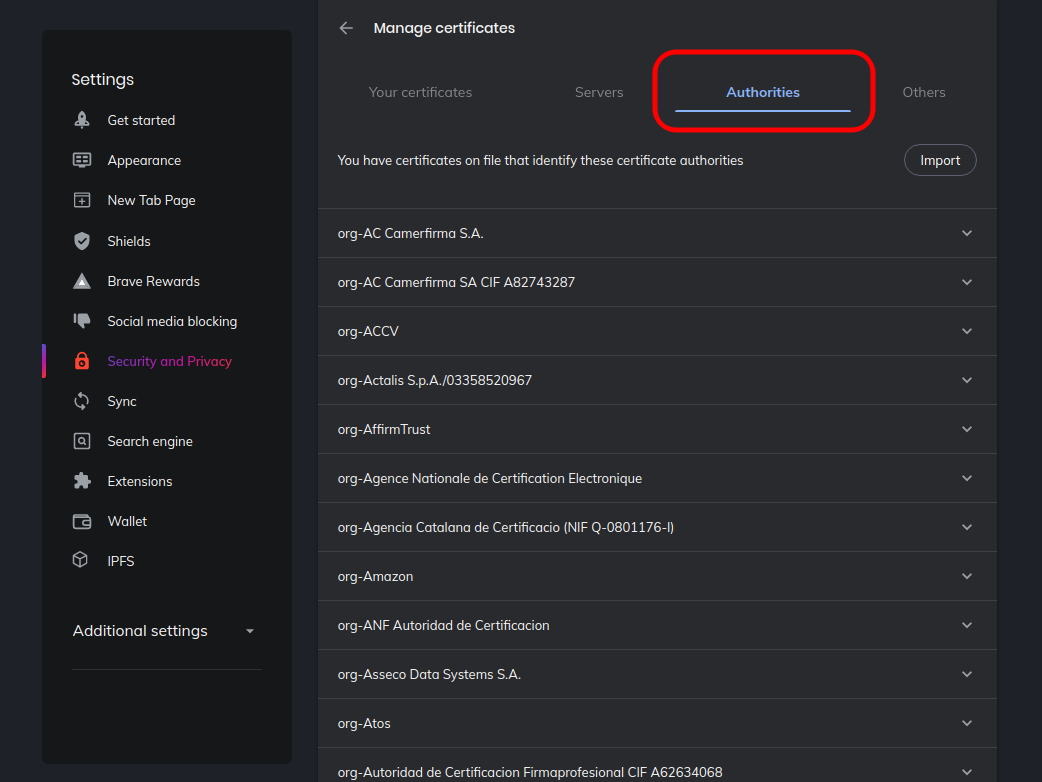The width and height of the screenshot is (1042, 782).
Task: Expand the org-AffirmTrust certificate list
Action: [x=966, y=429]
